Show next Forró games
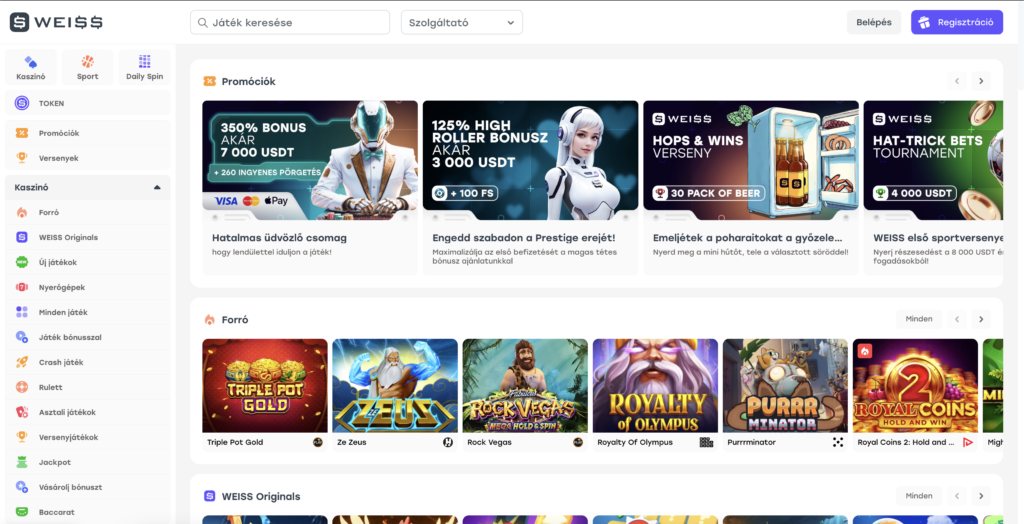Image resolution: width=1024 pixels, height=524 pixels. (x=981, y=319)
